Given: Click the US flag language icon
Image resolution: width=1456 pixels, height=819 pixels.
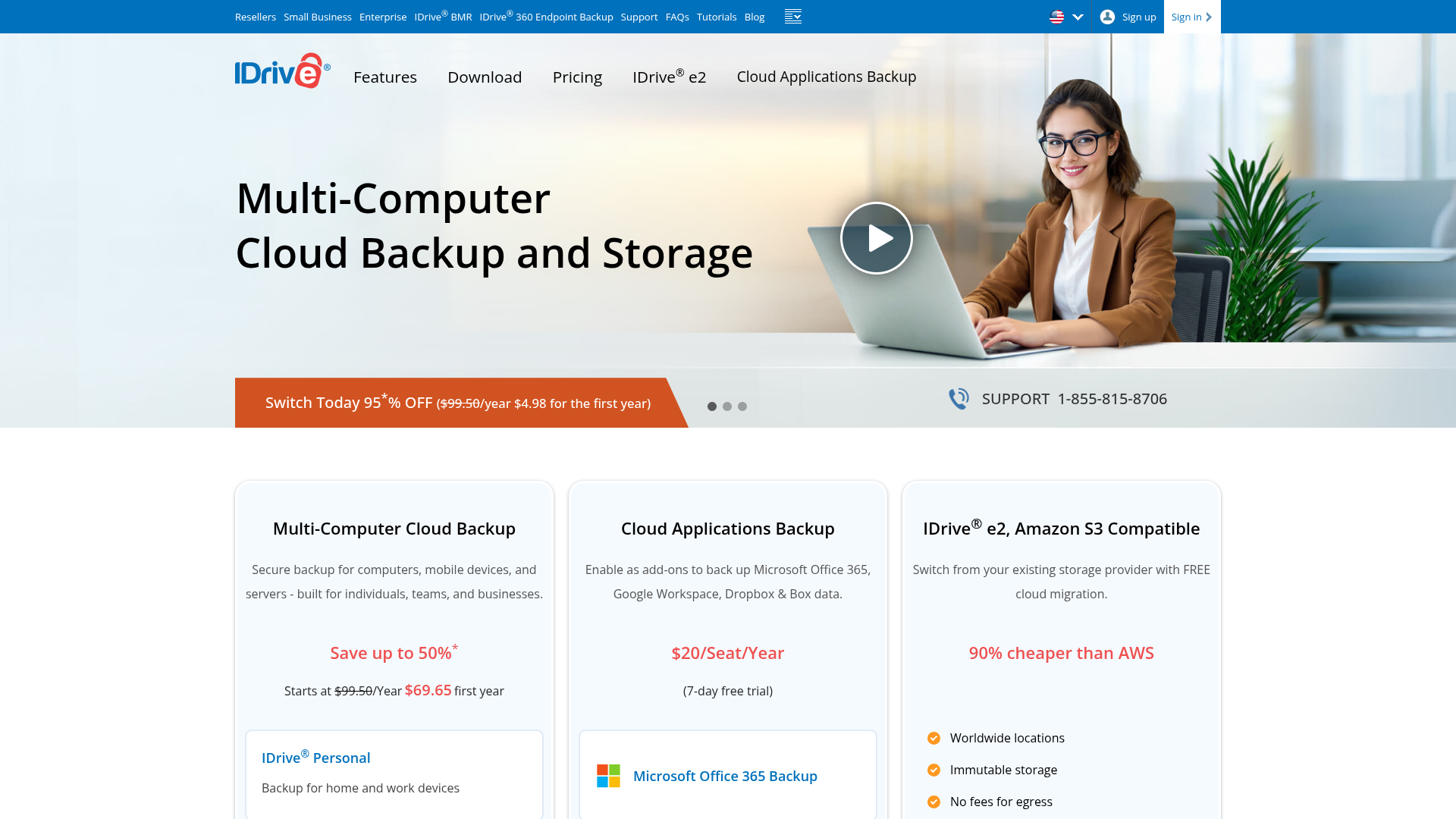Looking at the screenshot, I should [x=1056, y=17].
